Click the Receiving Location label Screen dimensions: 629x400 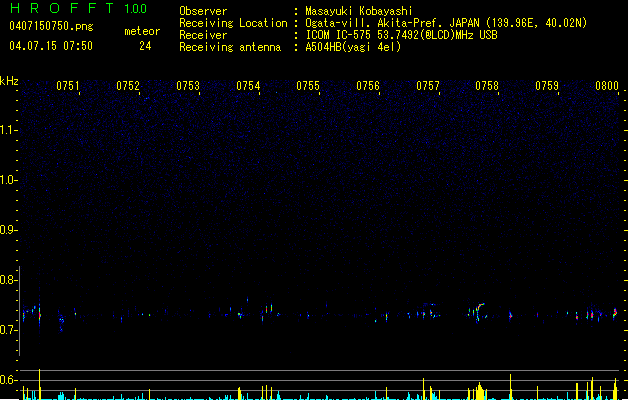[233, 23]
